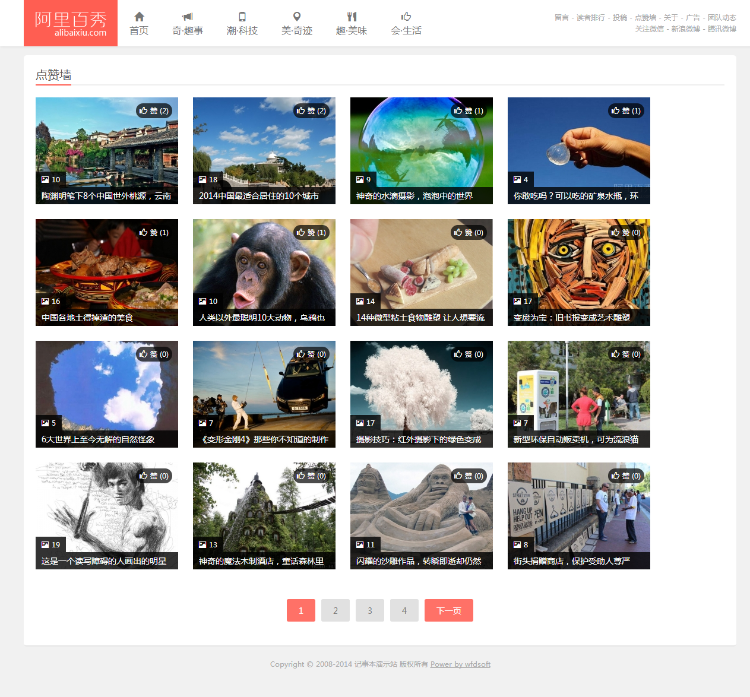Open the 趣·美味 category in the navbar
Viewport: 750px width, 697px height.
coord(351,23)
